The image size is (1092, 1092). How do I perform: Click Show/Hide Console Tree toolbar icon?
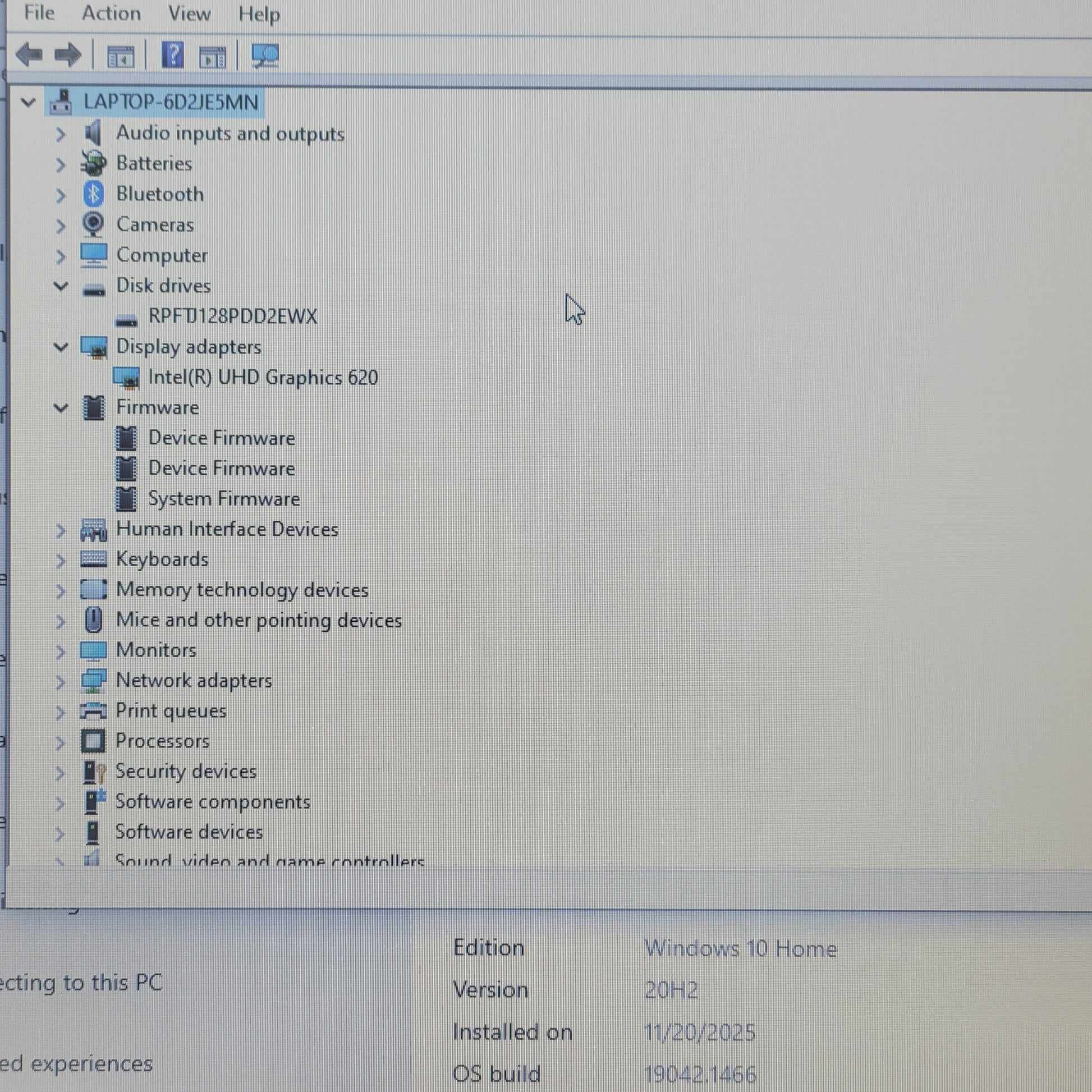point(121,57)
